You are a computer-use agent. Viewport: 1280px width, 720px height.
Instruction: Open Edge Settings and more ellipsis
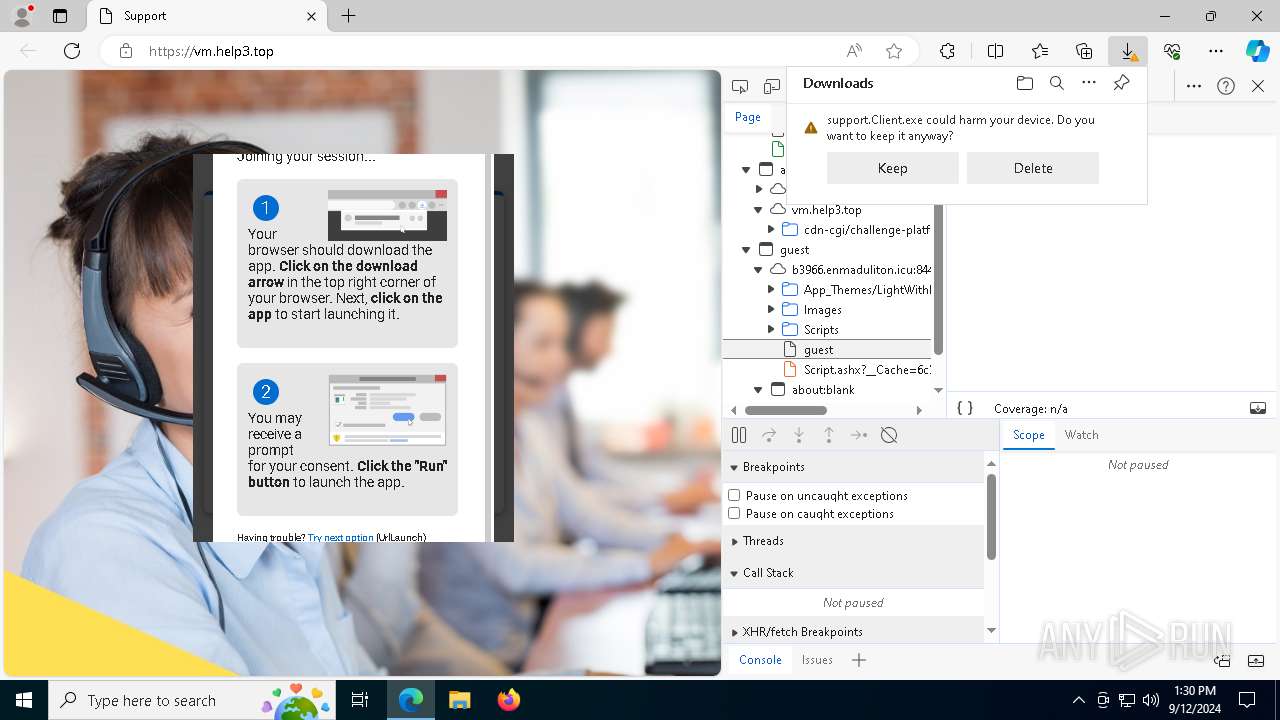1216,51
